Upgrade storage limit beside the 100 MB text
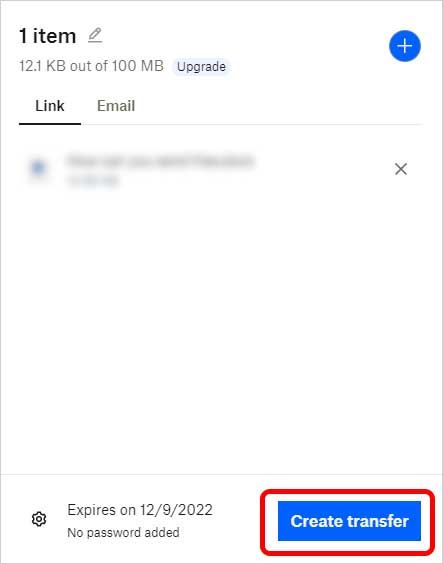Viewport: 443px width, 564px height. [x=201, y=67]
